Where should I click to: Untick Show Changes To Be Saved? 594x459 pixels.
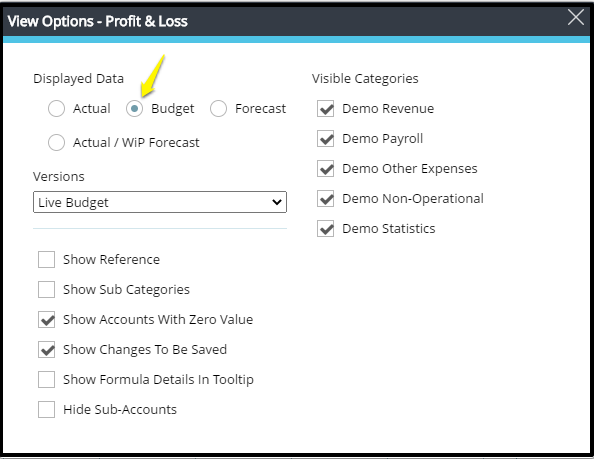pos(47,350)
